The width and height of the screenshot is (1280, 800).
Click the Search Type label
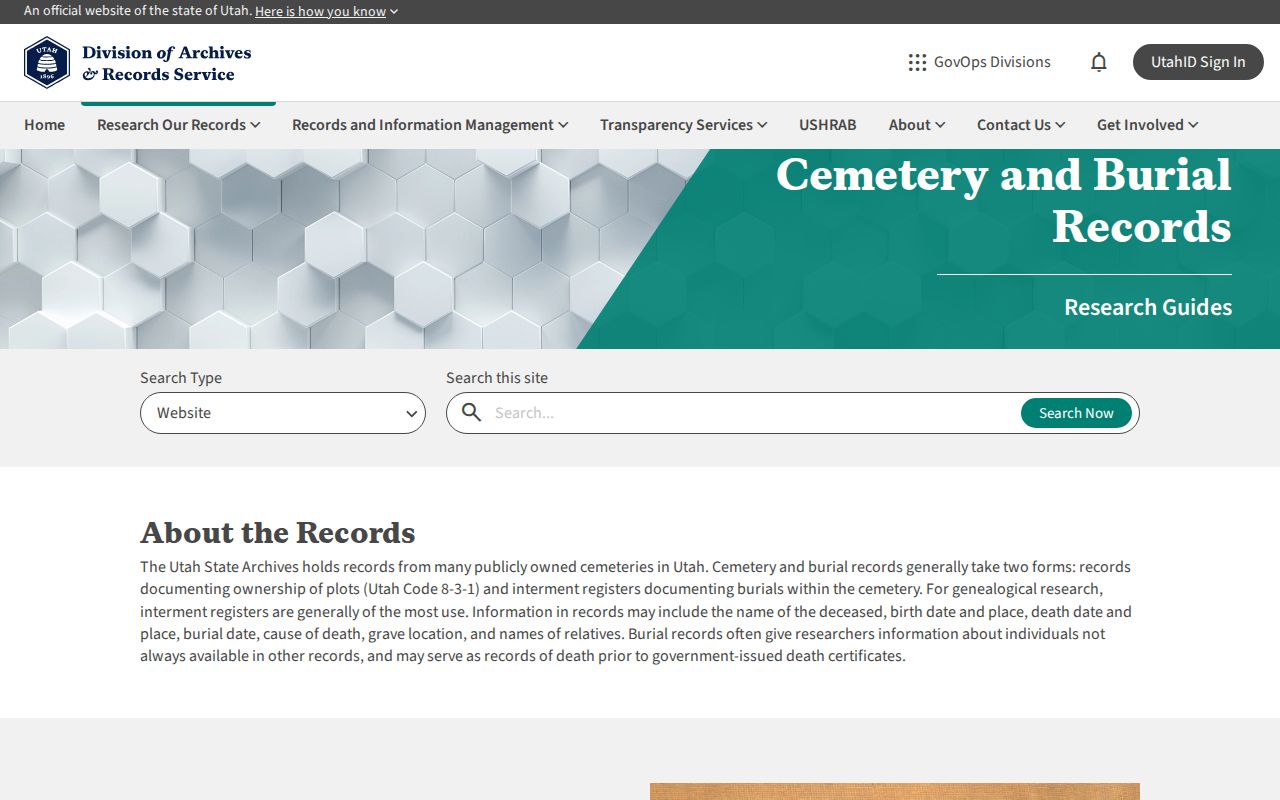pos(181,378)
